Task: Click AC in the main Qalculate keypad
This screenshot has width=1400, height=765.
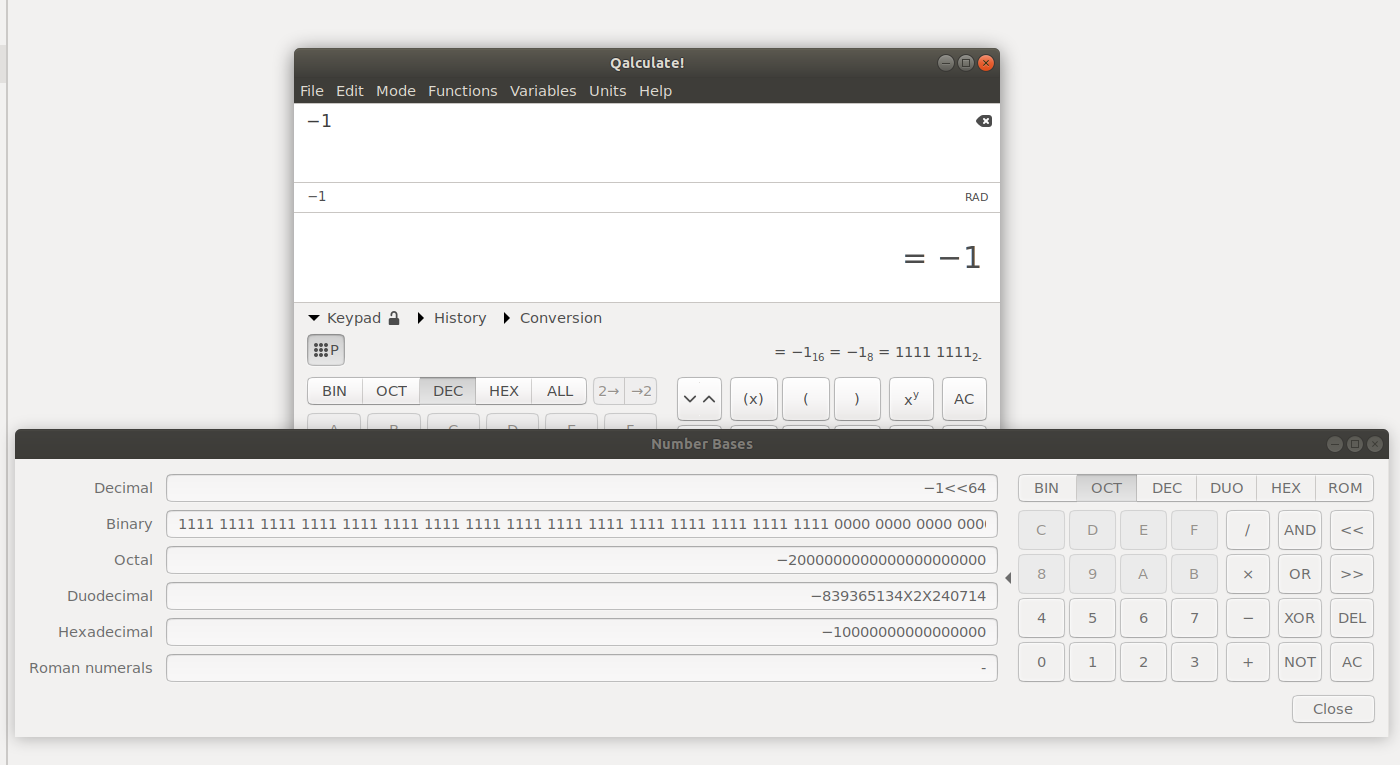Action: (x=964, y=399)
